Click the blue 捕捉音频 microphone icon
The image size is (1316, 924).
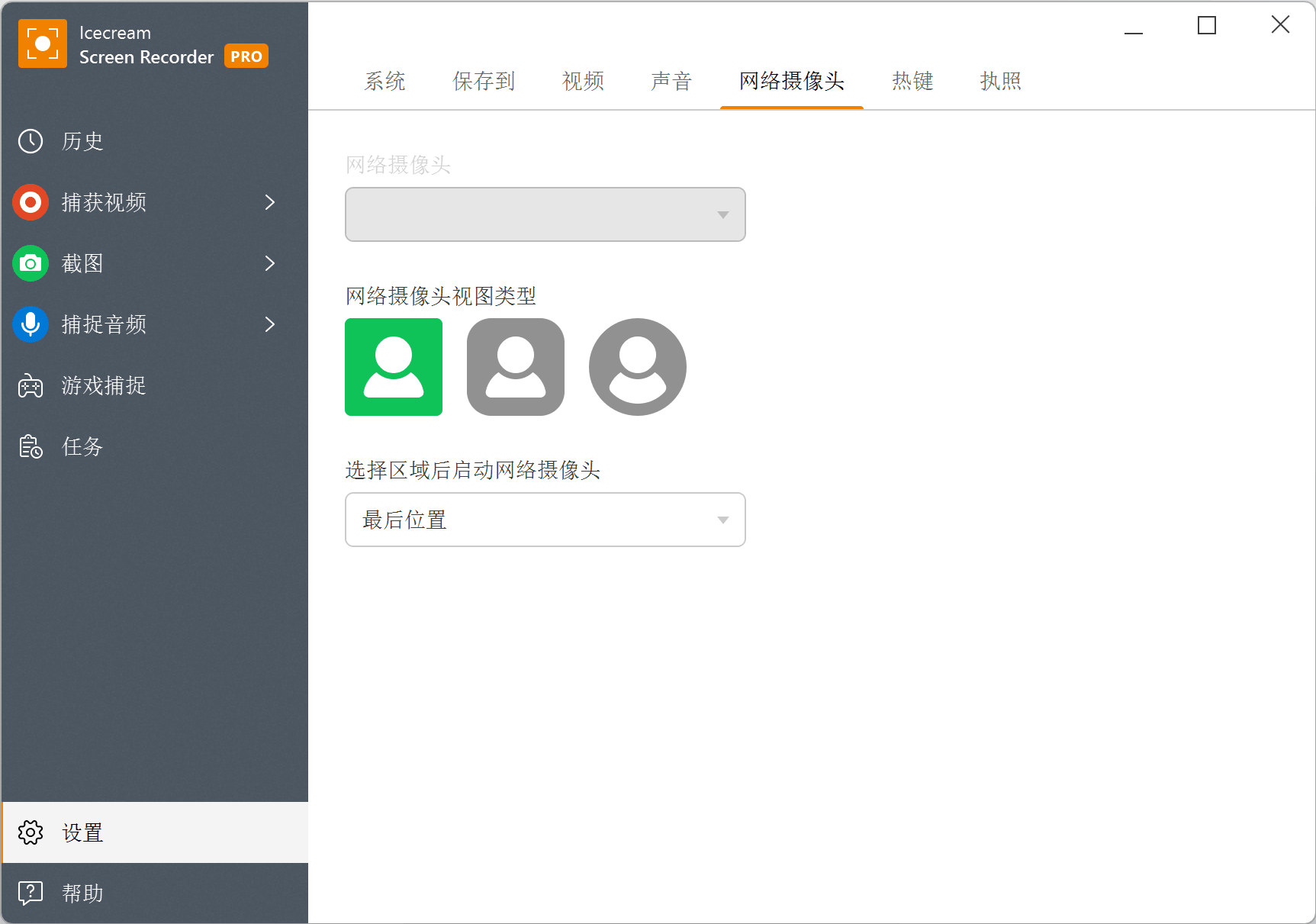click(31, 324)
